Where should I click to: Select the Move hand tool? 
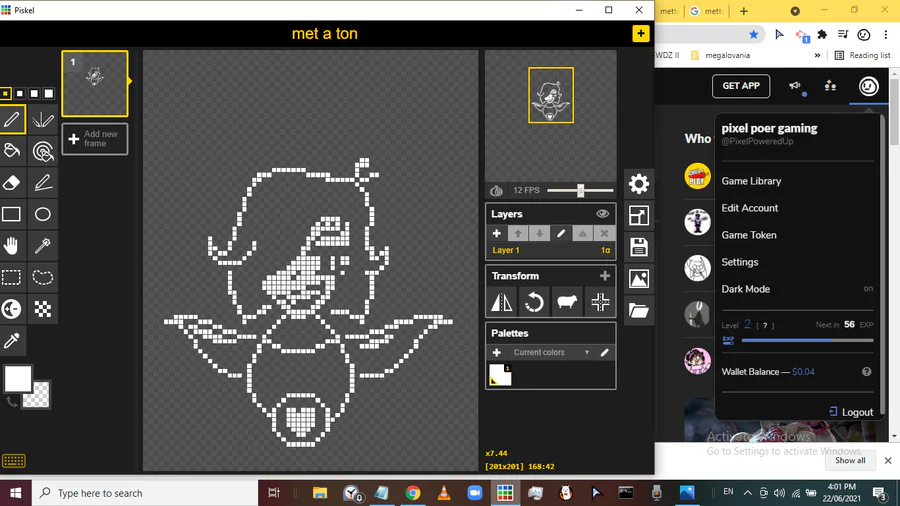[11, 246]
